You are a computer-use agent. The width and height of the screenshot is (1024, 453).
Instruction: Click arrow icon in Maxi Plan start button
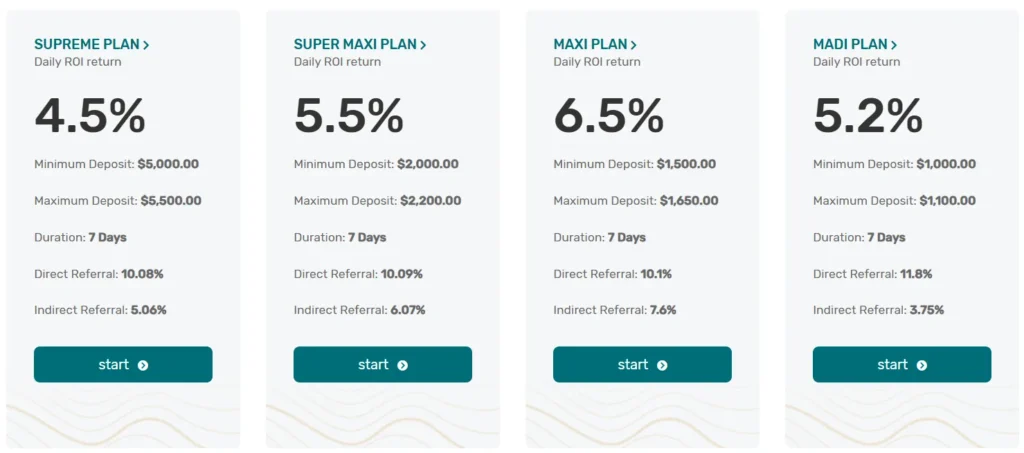(662, 365)
